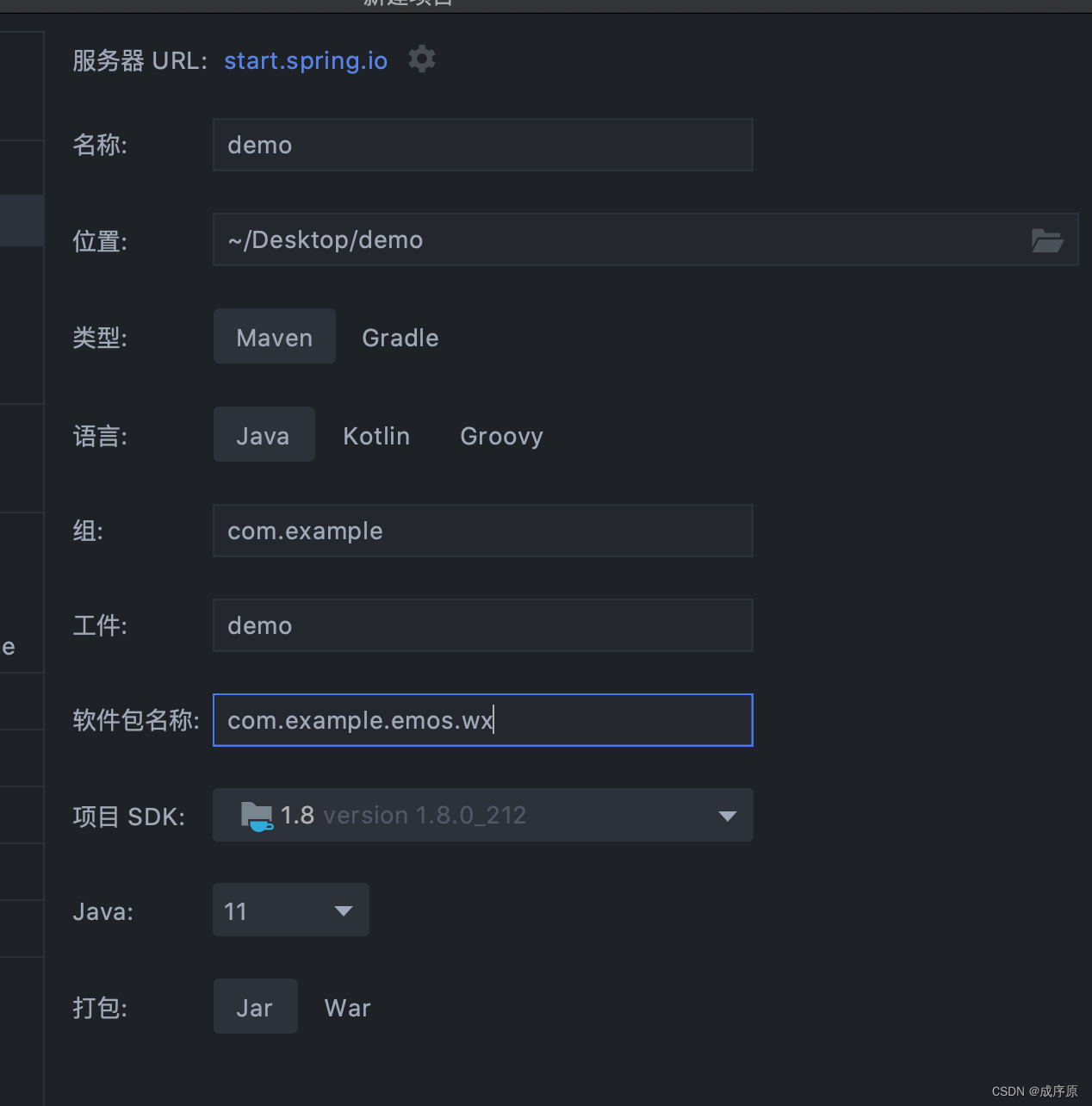Open the Java version dropdown showing 11
The image size is (1092, 1106).
click(290, 910)
